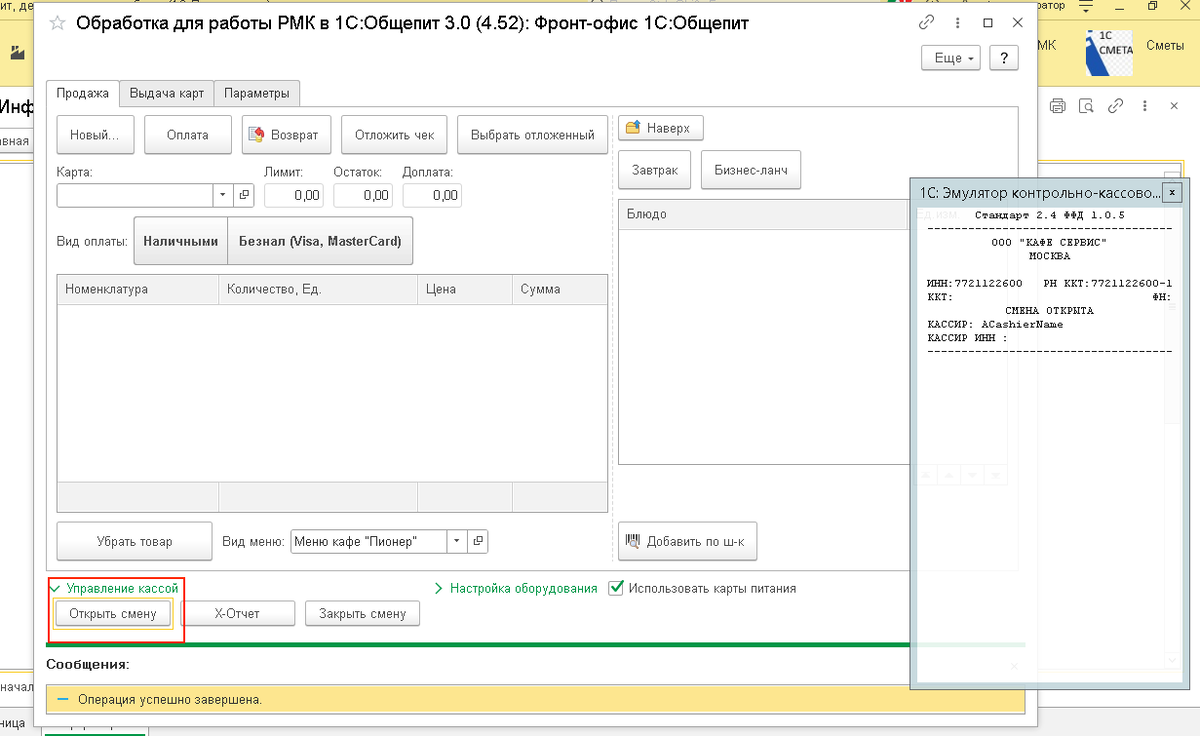Click the Доплата value field
Image resolution: width=1200 pixels, height=736 pixels.
[x=431, y=195]
